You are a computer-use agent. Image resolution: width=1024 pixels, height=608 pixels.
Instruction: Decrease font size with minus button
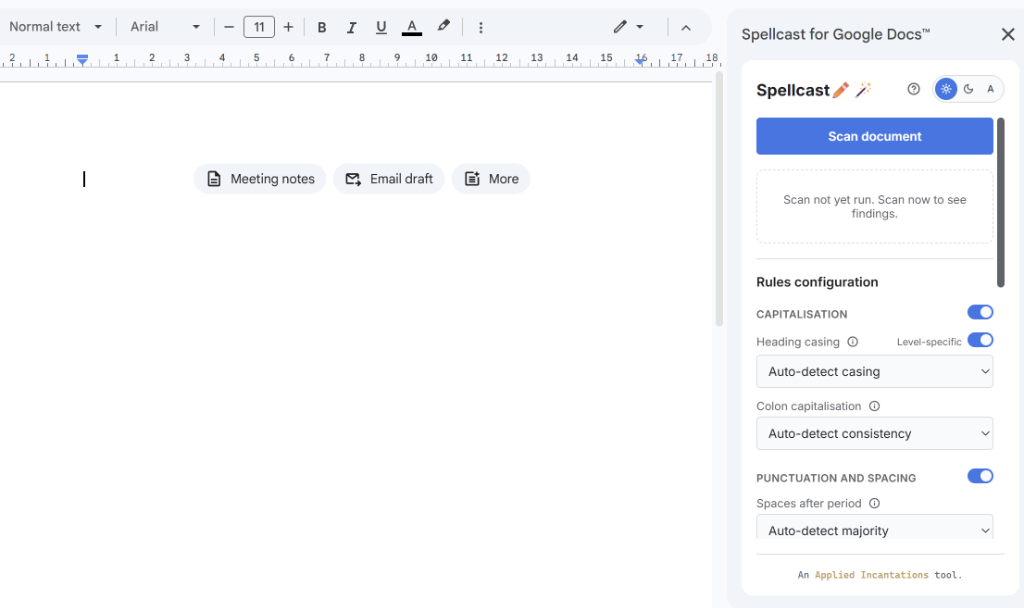229,27
